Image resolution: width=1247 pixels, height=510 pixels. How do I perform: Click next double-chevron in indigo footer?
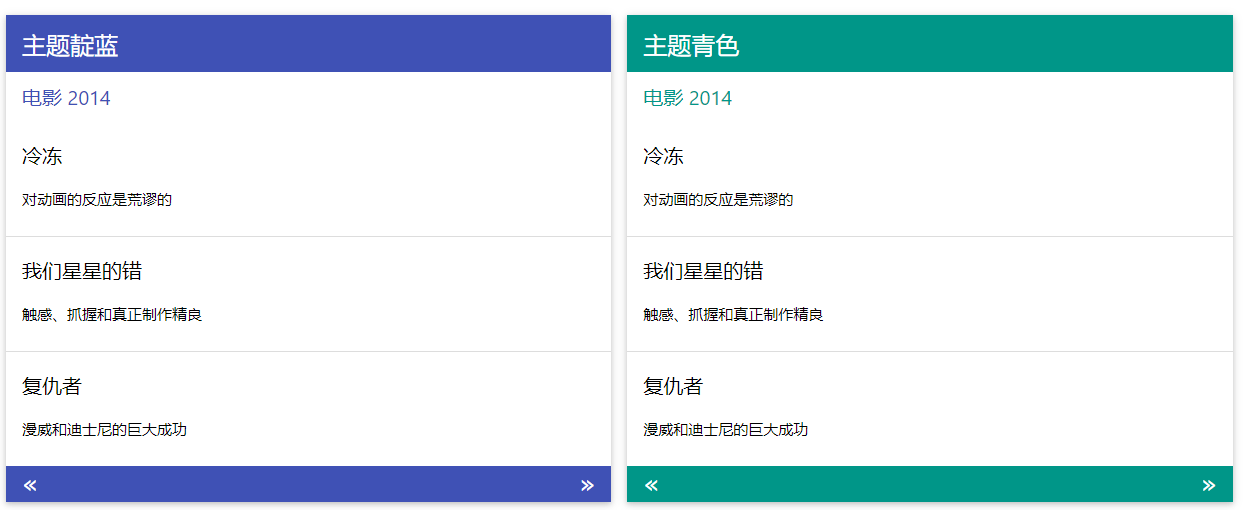pos(587,486)
